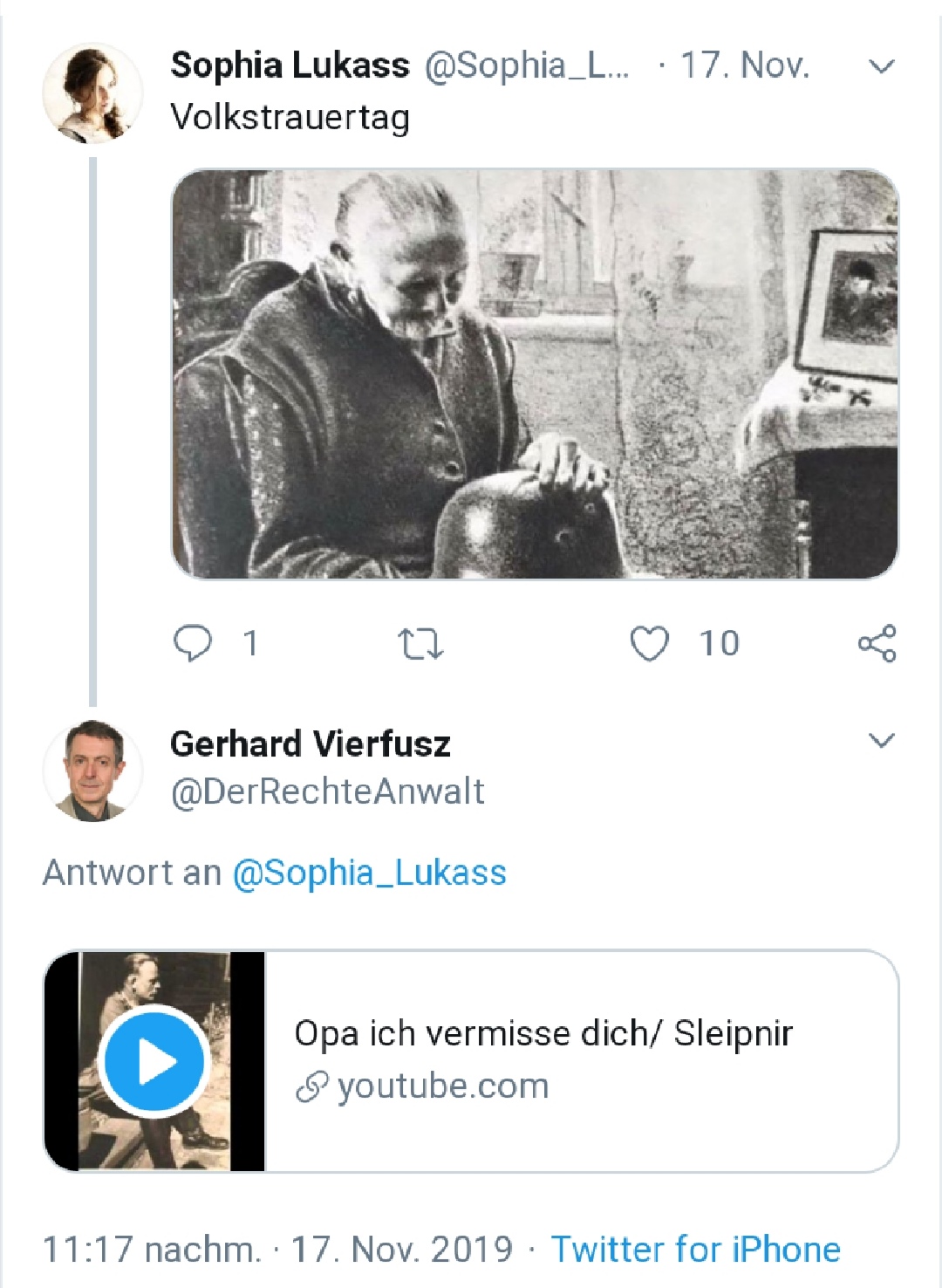Click the Sophia Lukass display name
The image size is (942, 1288).
coord(290,65)
